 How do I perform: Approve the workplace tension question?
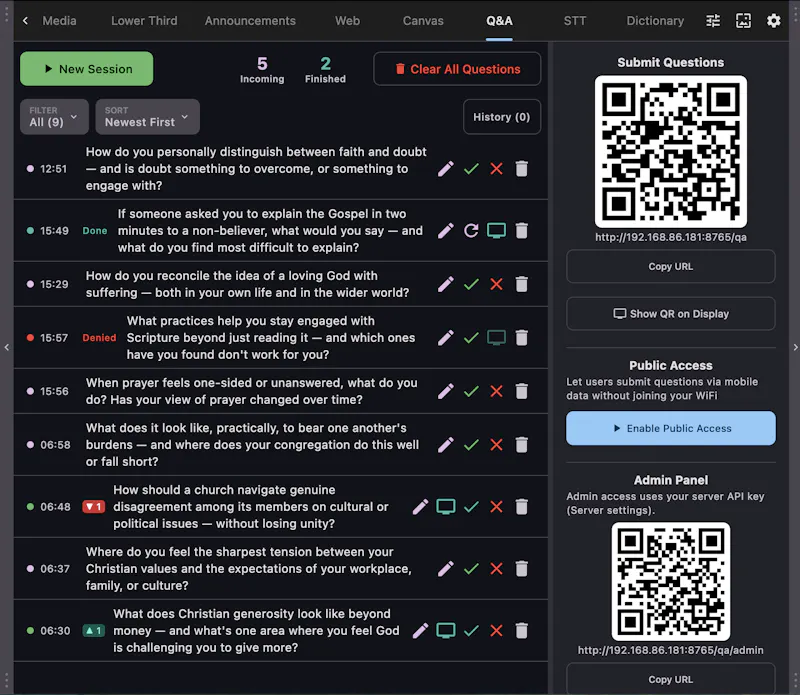tap(471, 568)
